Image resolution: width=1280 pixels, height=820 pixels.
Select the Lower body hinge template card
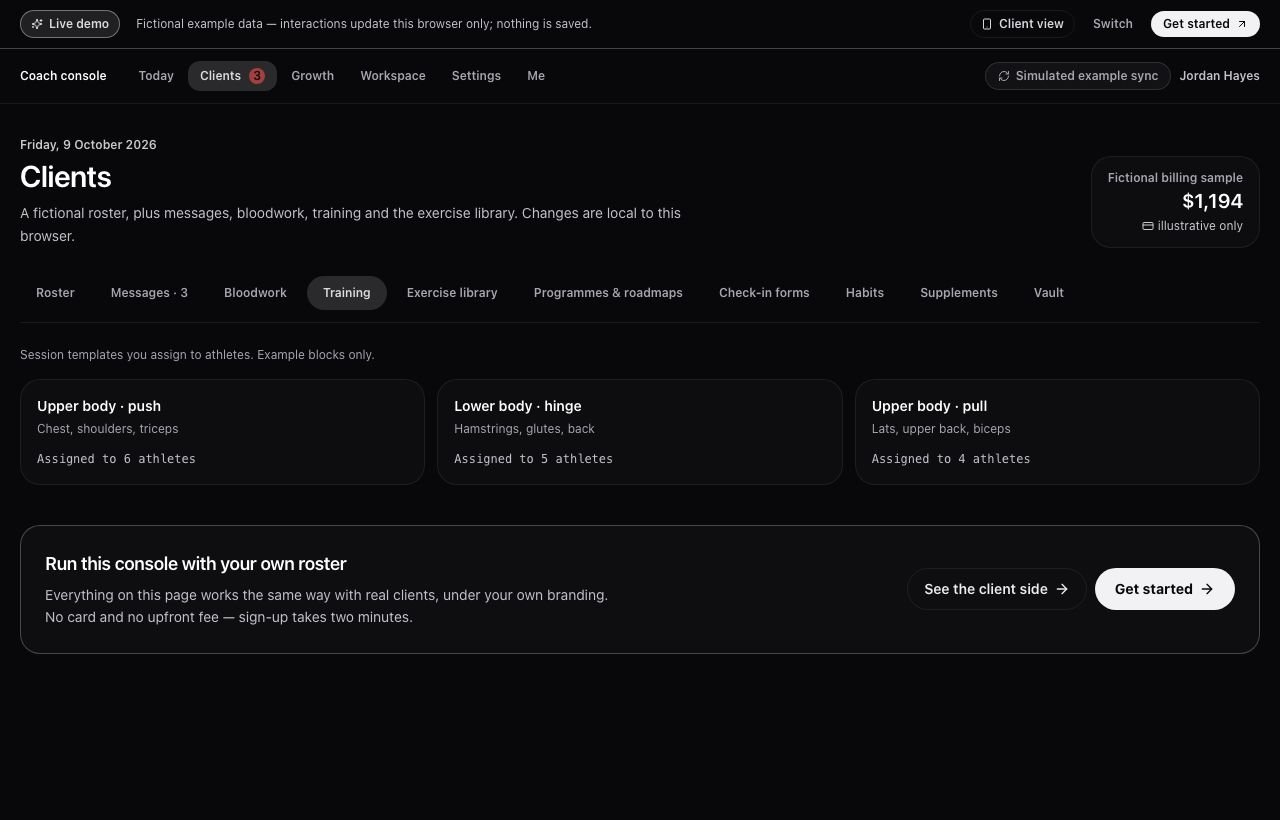640,432
